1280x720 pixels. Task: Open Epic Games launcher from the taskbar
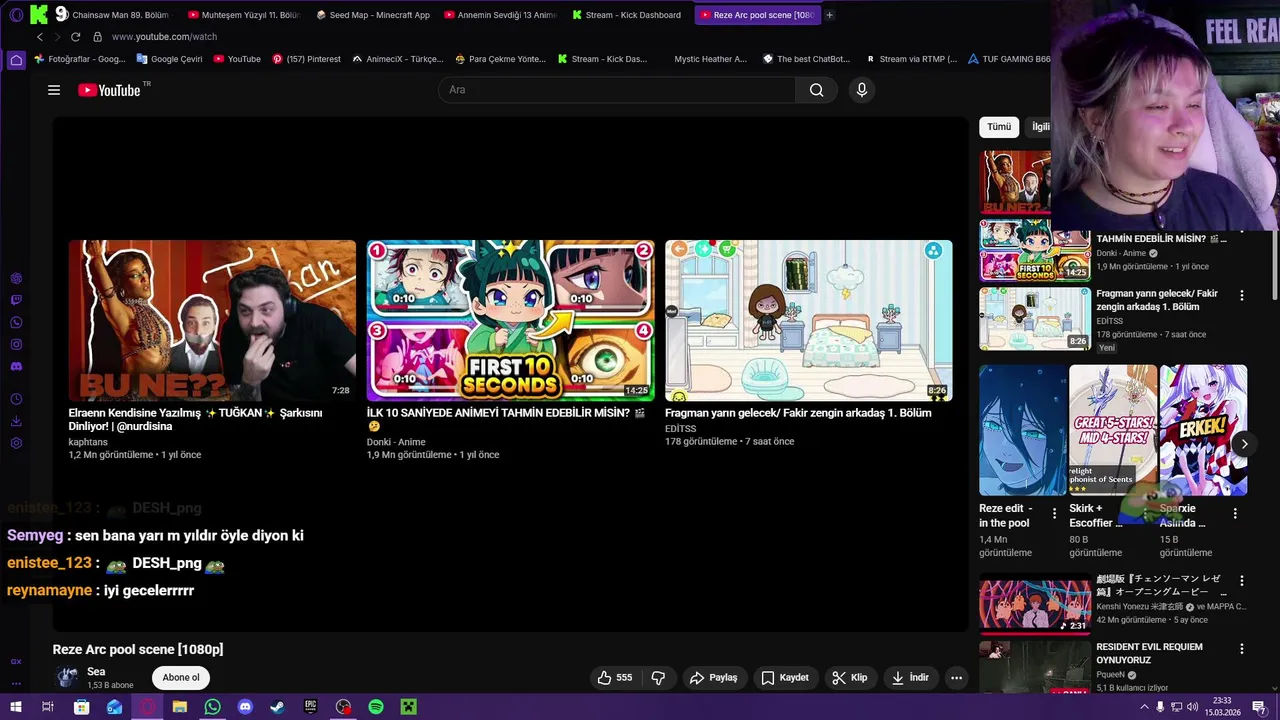(310, 707)
